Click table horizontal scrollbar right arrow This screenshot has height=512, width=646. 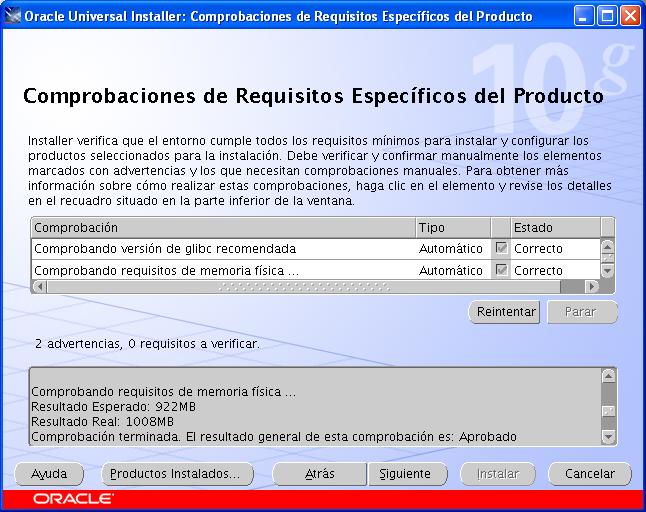(x=592, y=286)
